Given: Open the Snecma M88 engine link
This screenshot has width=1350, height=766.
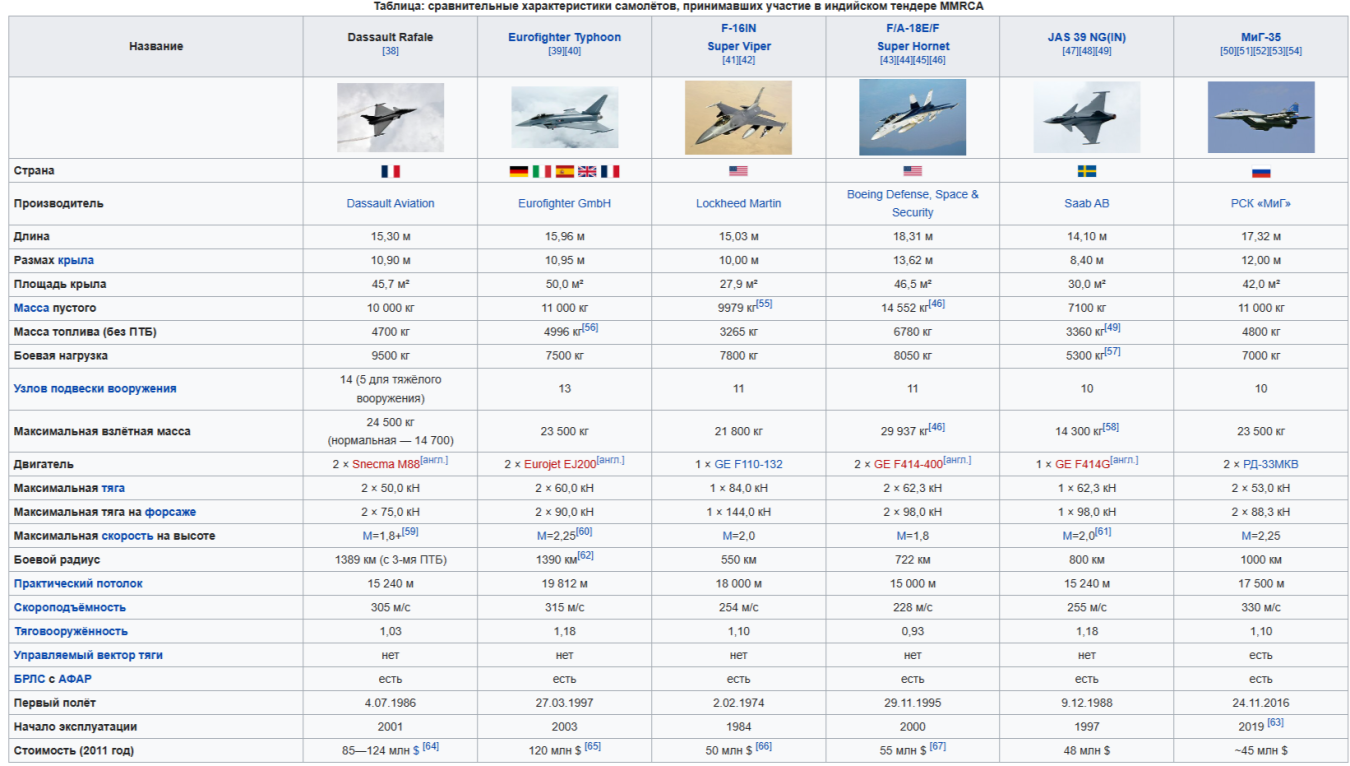Looking at the screenshot, I should 386,464.
